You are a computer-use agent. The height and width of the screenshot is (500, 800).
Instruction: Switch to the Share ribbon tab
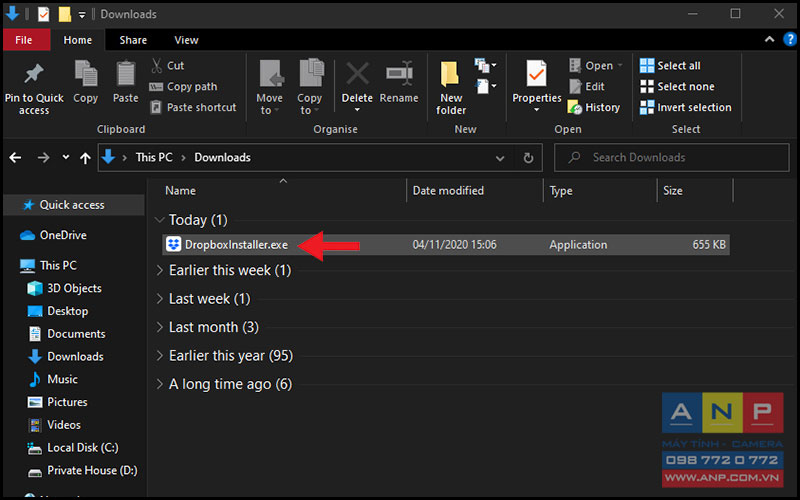pos(133,40)
